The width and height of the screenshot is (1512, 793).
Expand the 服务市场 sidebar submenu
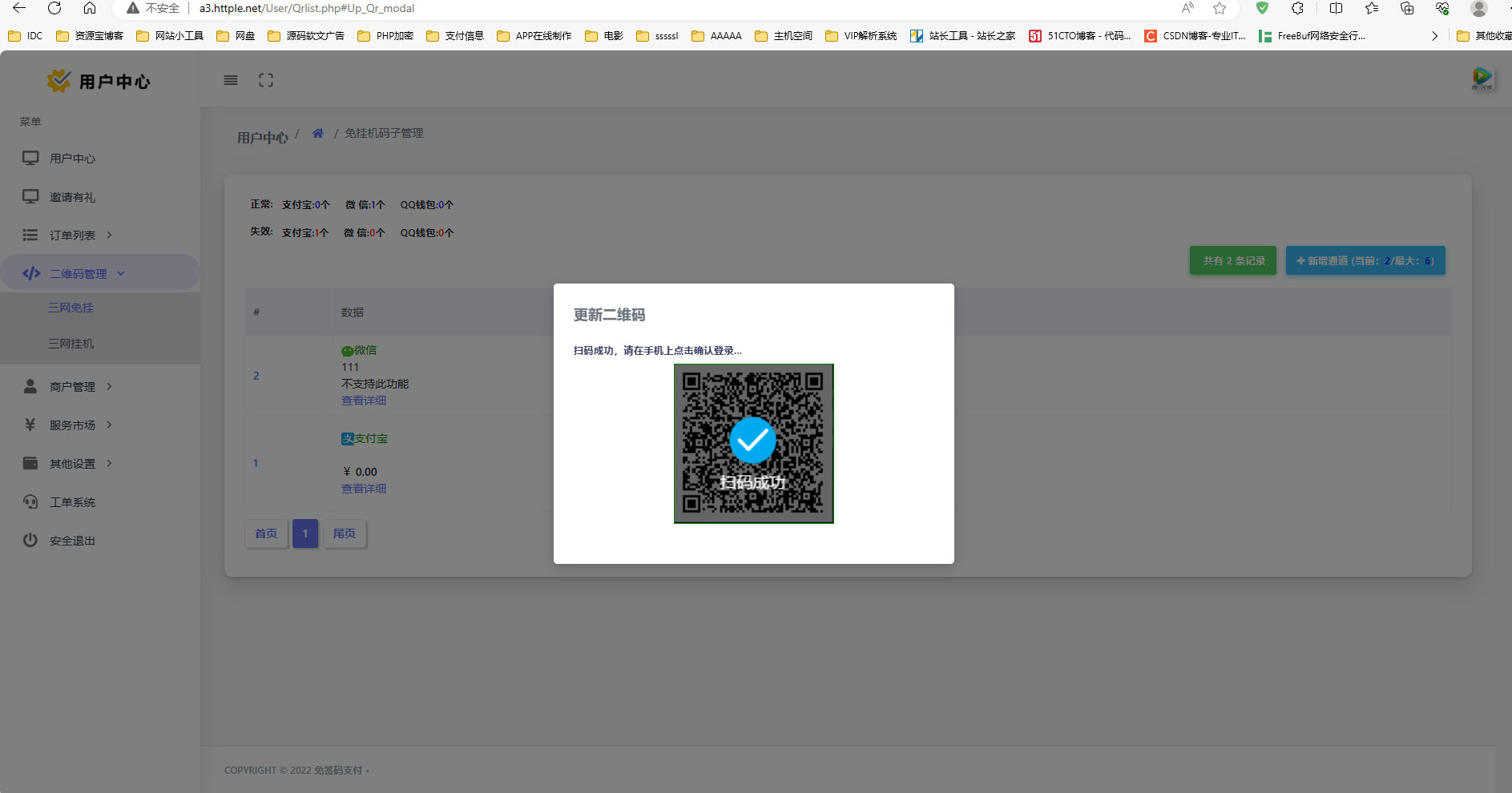[100, 425]
